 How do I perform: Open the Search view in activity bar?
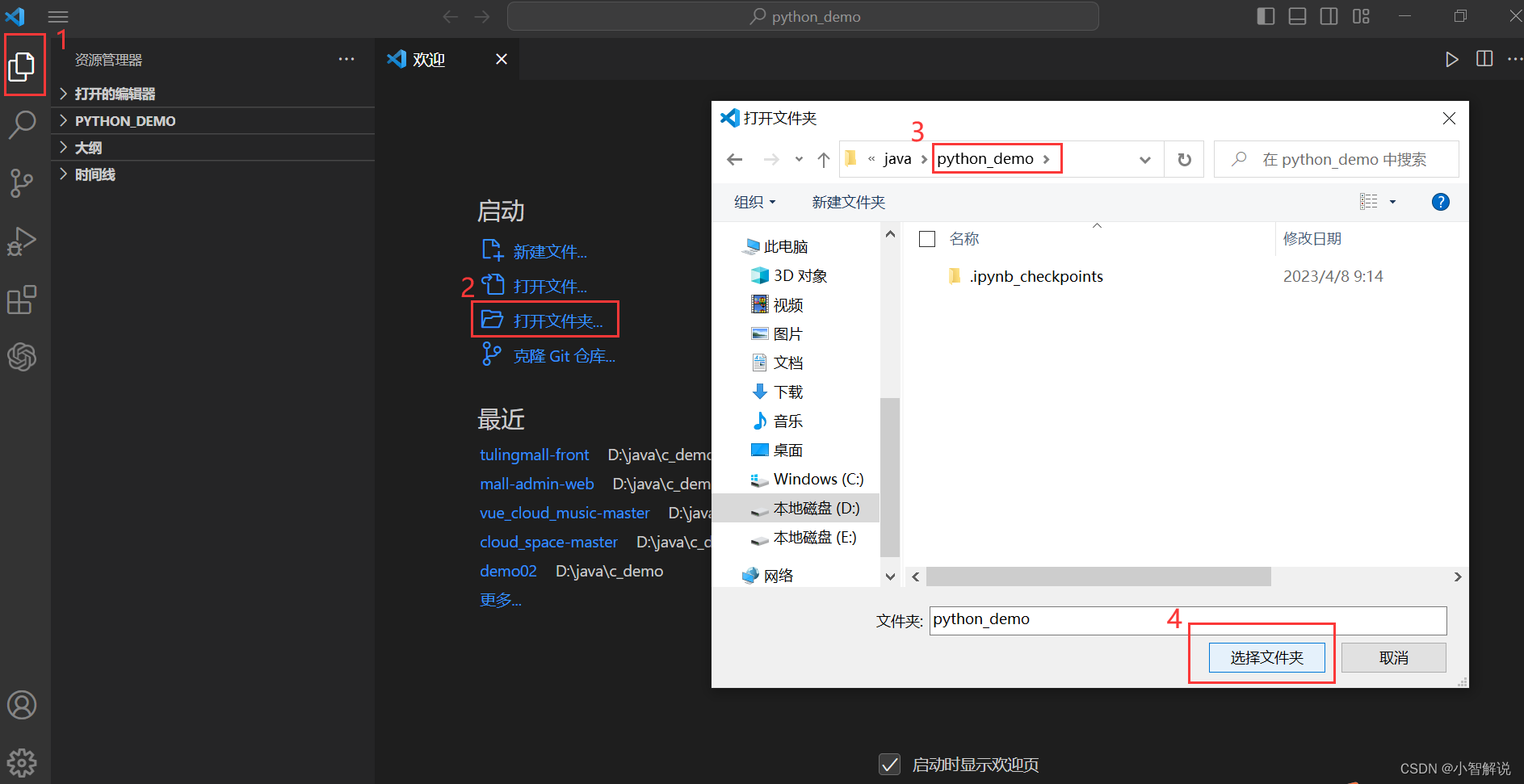(x=23, y=125)
